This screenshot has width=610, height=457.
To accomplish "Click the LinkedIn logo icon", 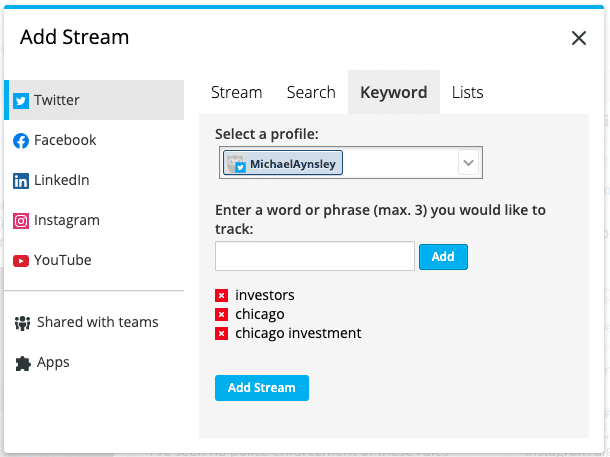I will [21, 181].
